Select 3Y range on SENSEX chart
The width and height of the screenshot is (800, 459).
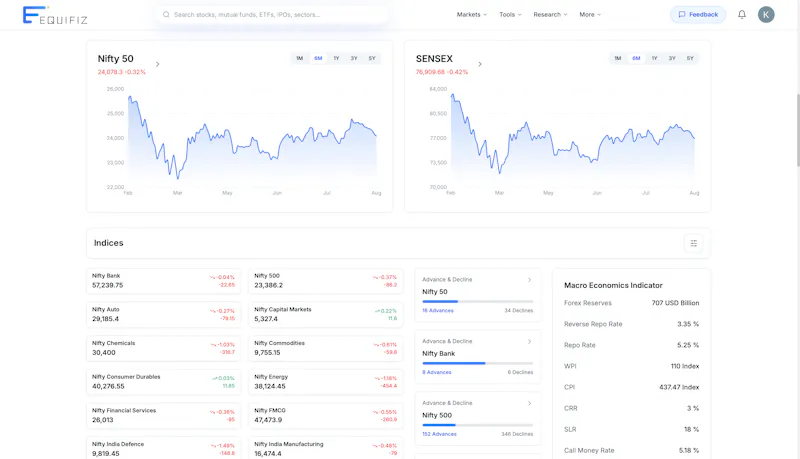672,58
